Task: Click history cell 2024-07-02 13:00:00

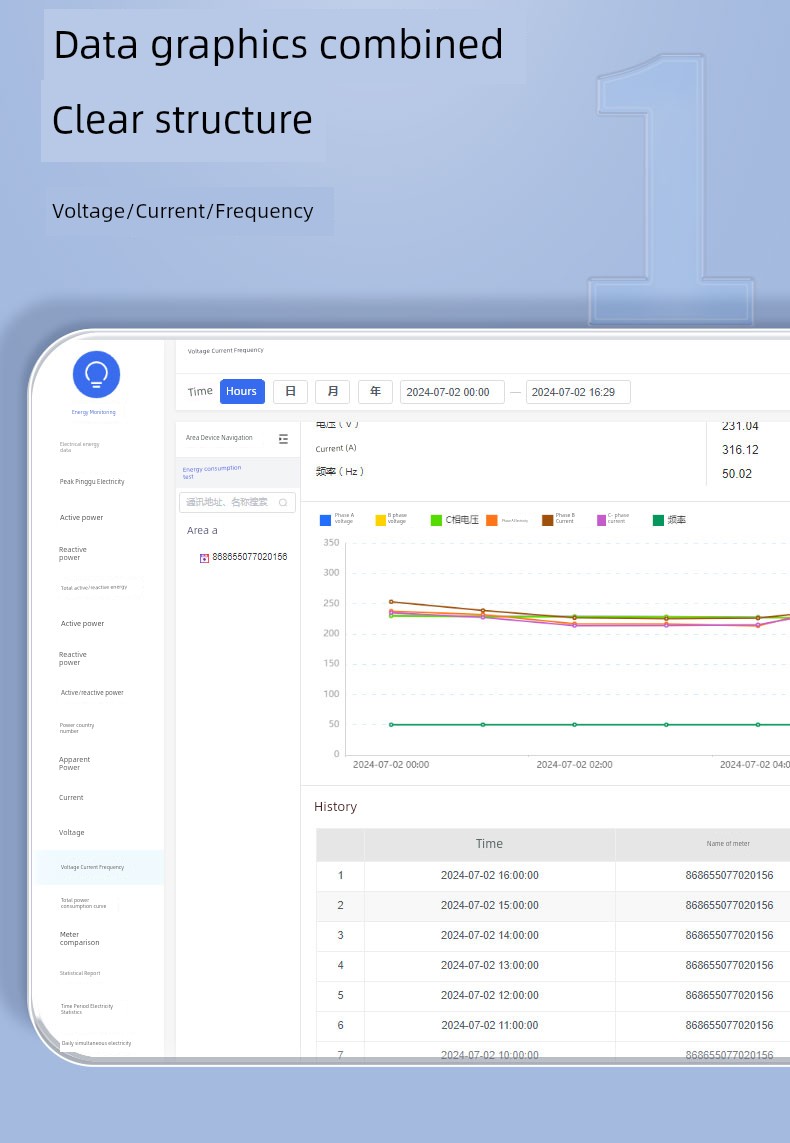Action: [x=489, y=965]
